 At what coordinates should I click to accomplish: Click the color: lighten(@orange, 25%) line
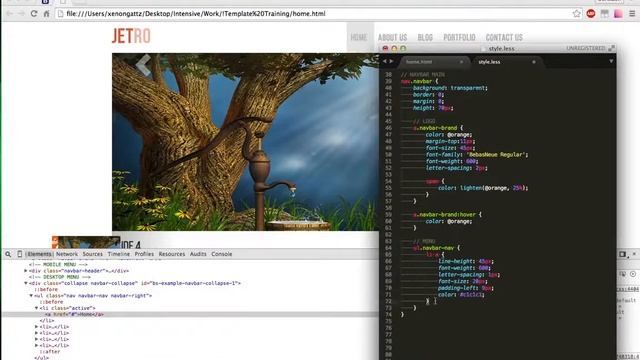point(483,188)
